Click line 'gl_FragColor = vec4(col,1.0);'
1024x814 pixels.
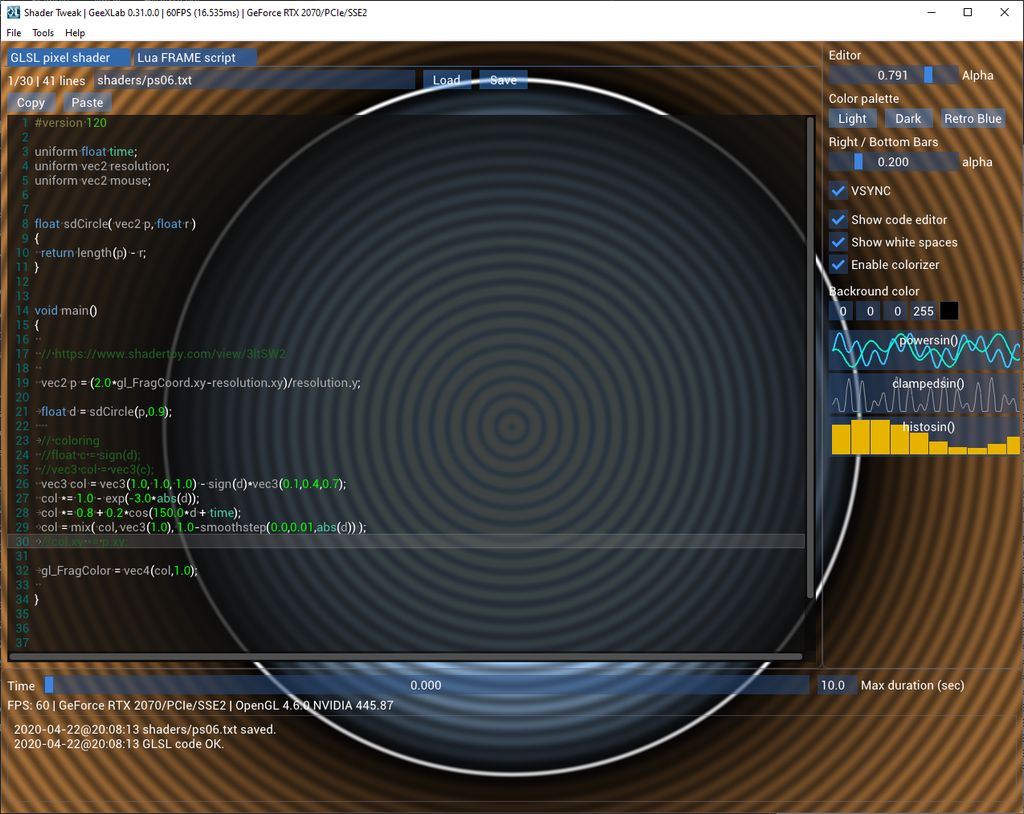click(119, 570)
